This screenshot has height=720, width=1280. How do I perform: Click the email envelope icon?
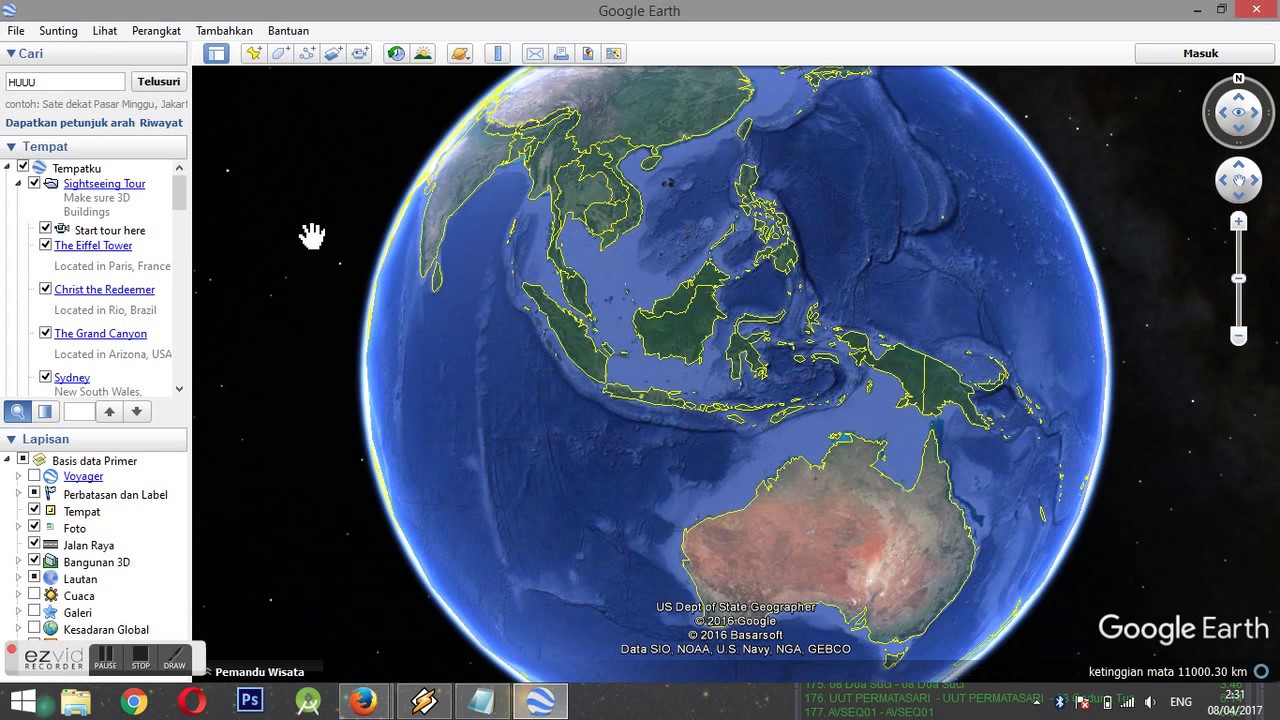click(x=535, y=54)
